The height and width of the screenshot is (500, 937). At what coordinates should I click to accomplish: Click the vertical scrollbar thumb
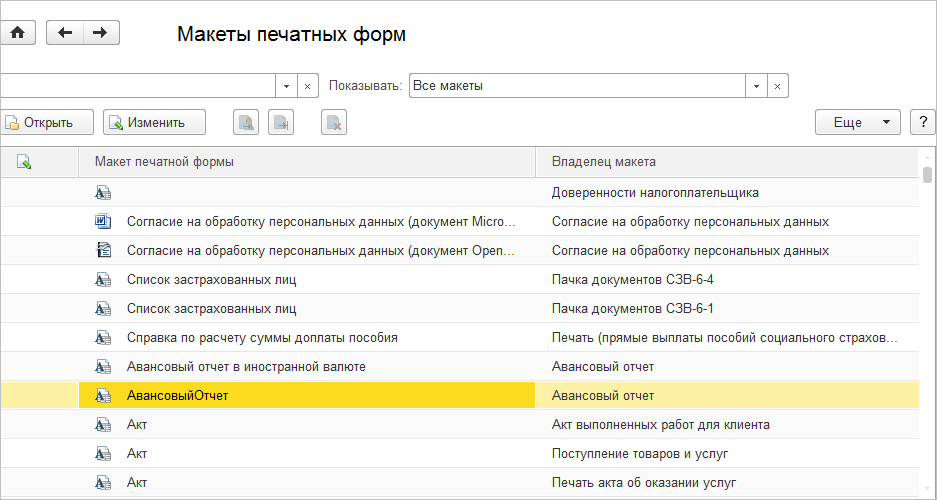(x=928, y=176)
